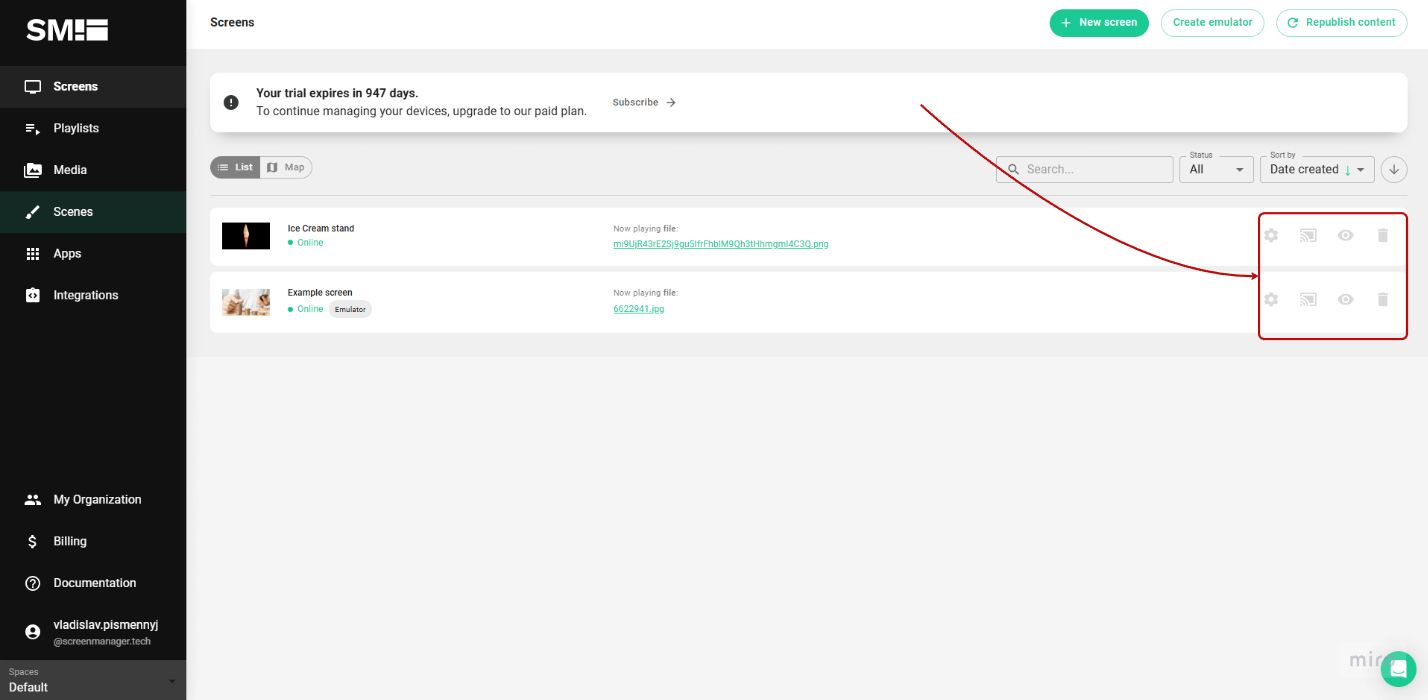
Task: Click the Emulator badge
Action: [x=350, y=310]
